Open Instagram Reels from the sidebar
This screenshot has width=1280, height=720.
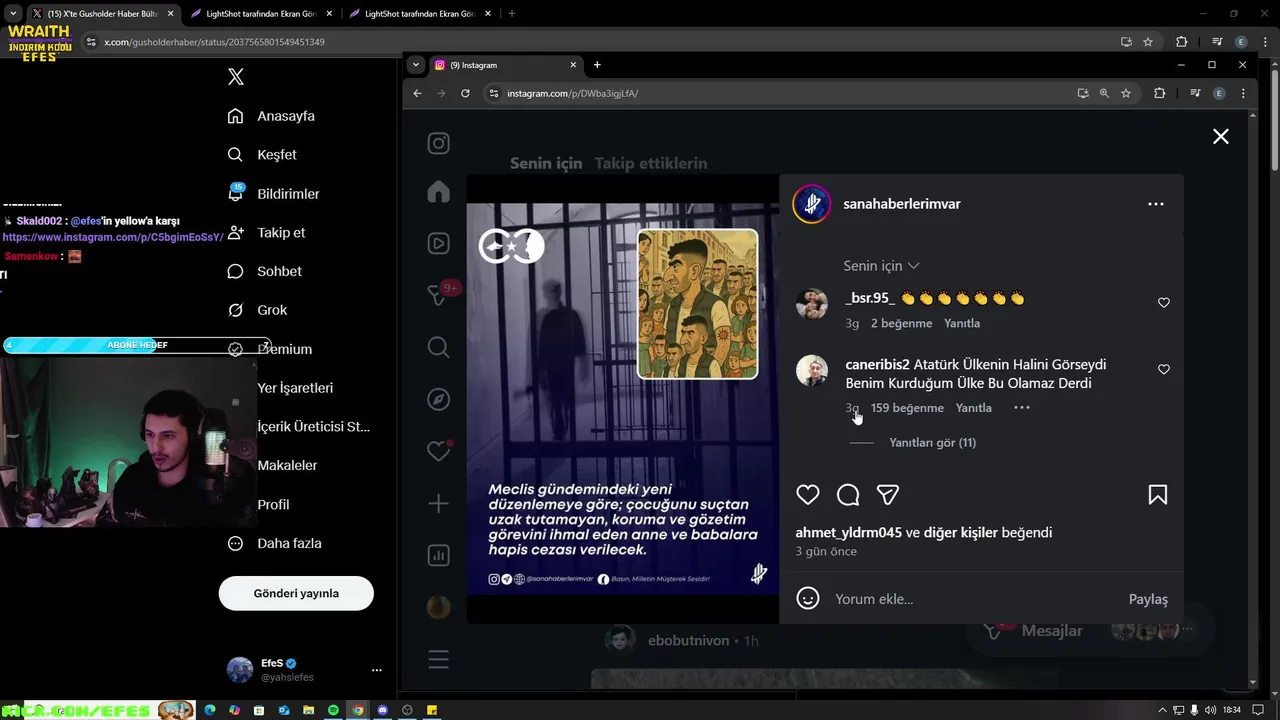click(439, 243)
